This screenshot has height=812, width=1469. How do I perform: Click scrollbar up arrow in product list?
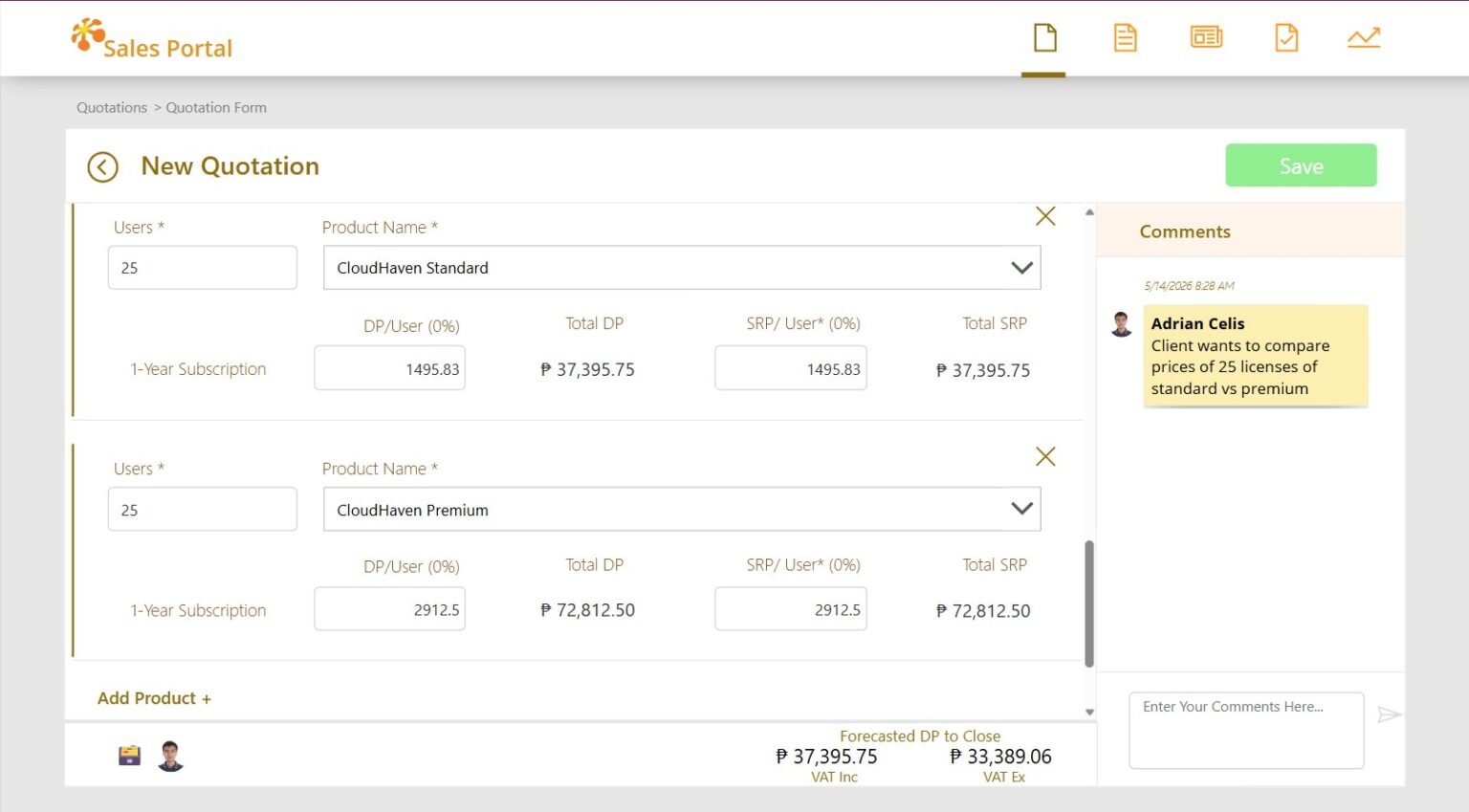pos(1089,212)
